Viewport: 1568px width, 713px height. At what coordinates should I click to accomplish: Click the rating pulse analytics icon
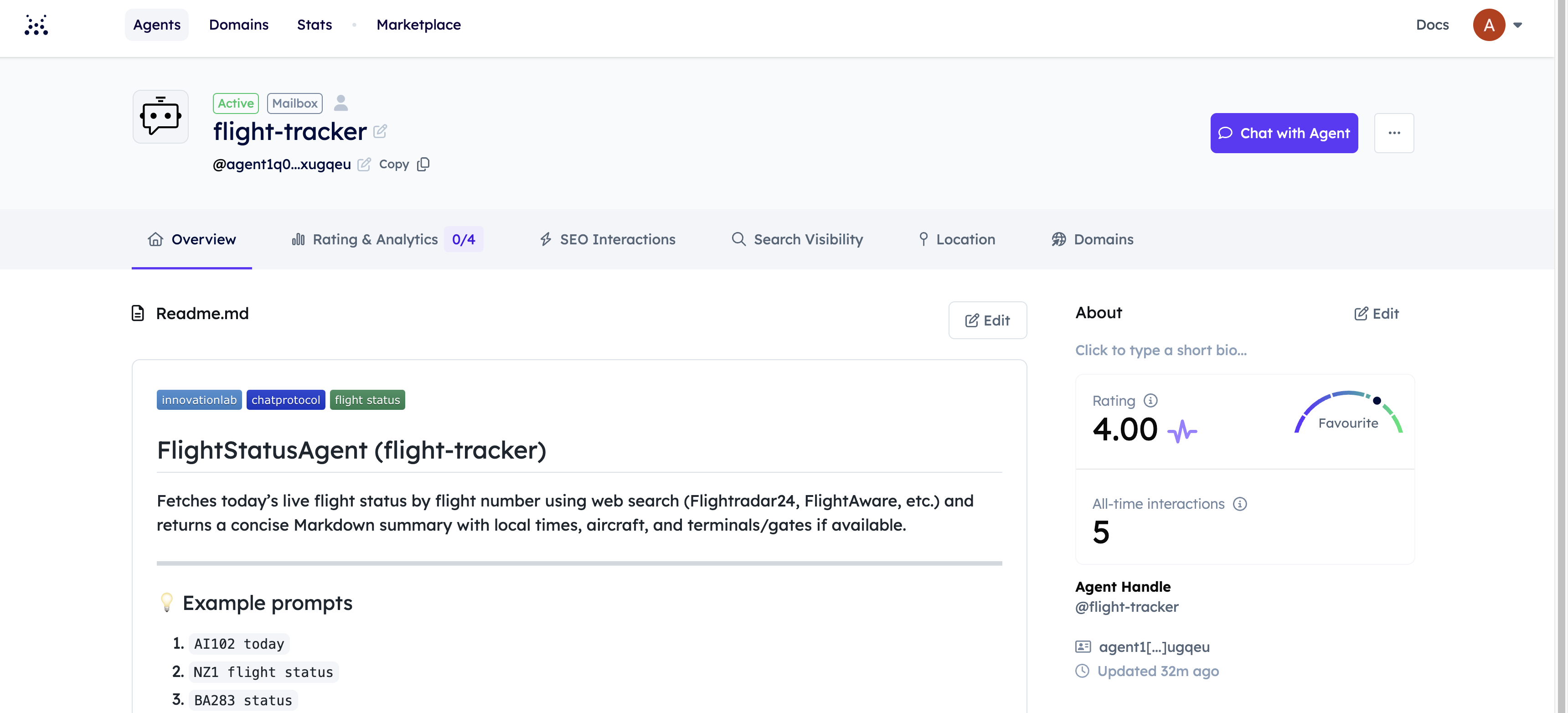[1181, 431]
